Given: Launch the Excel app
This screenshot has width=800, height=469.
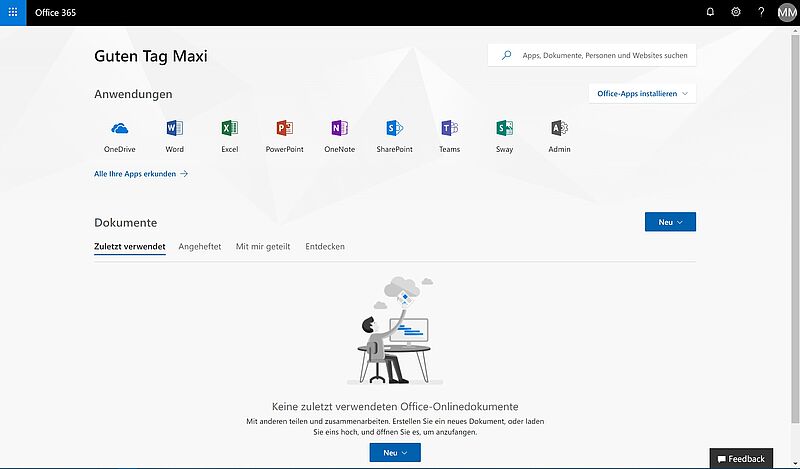Looking at the screenshot, I should point(230,136).
